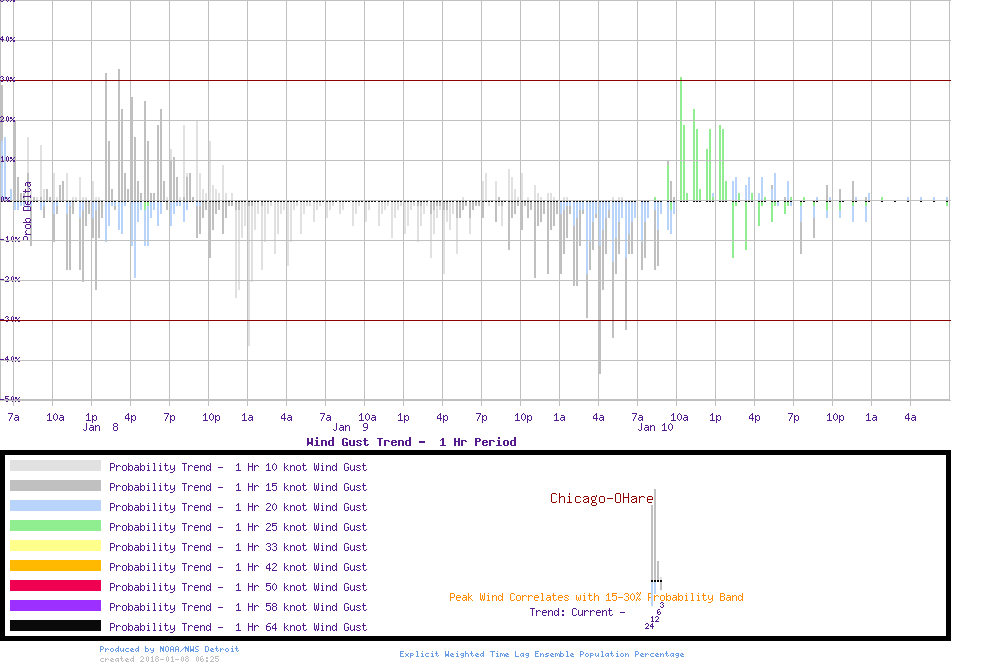
Task: Click the 'Explicit Weighted Time Lag Ensemble' footer text
Action: coord(542,654)
